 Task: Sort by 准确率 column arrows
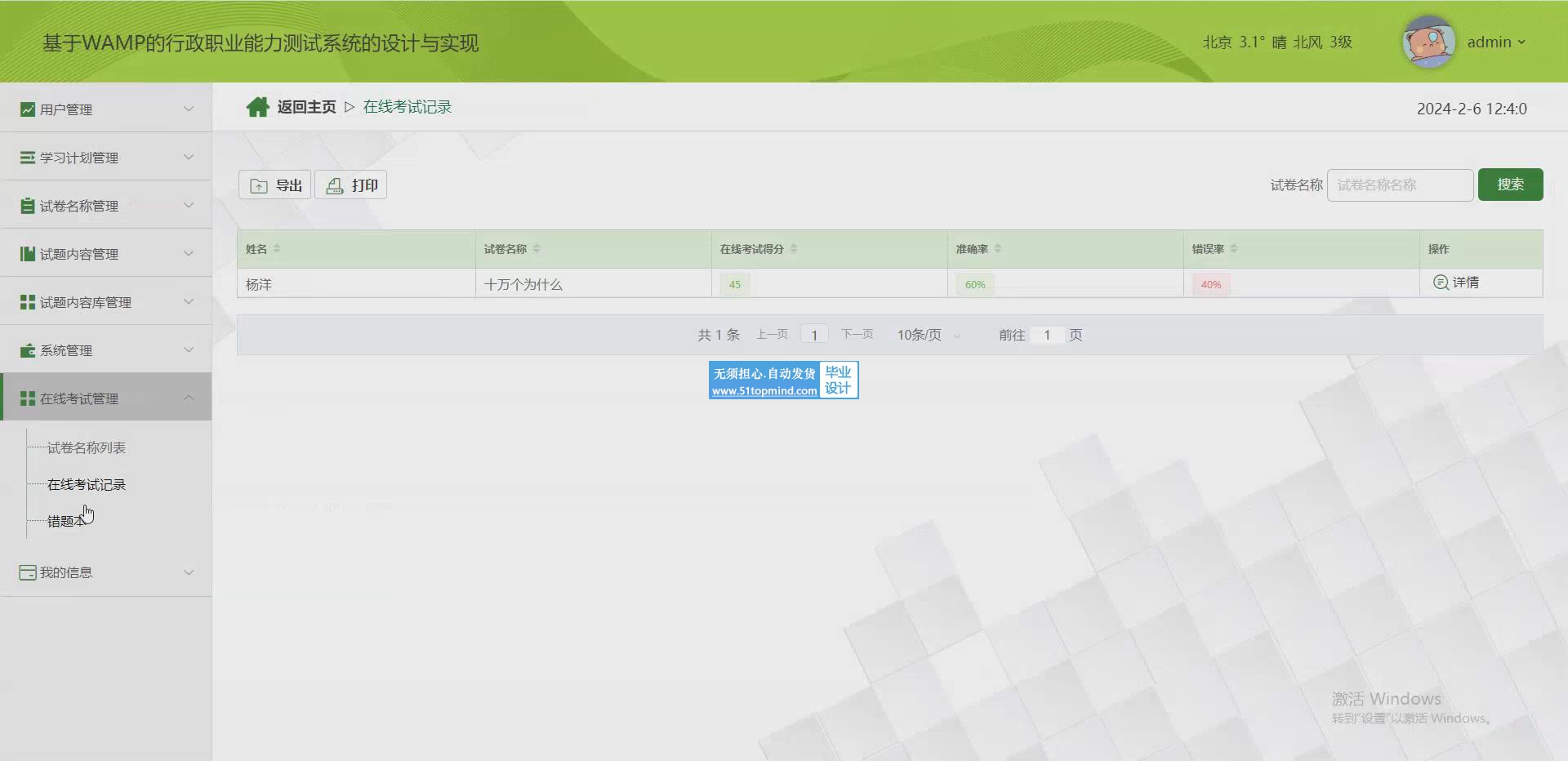click(x=998, y=248)
